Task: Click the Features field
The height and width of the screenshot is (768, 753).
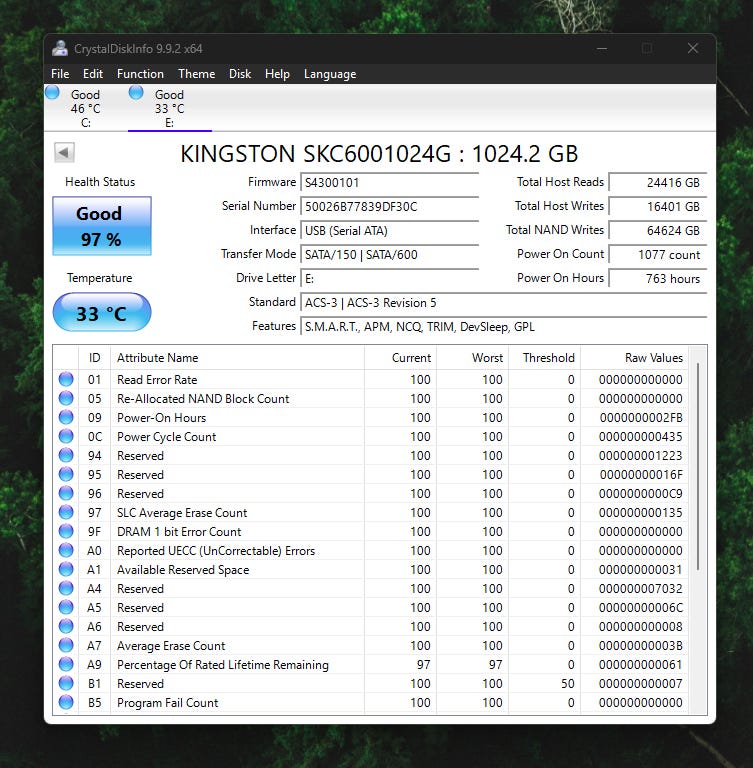Action: coord(504,327)
